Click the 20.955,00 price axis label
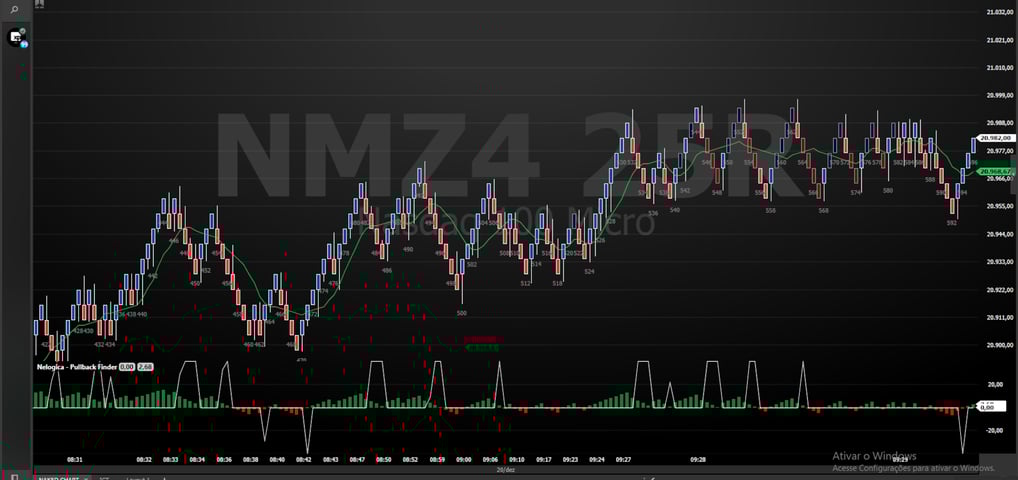 1000,206
